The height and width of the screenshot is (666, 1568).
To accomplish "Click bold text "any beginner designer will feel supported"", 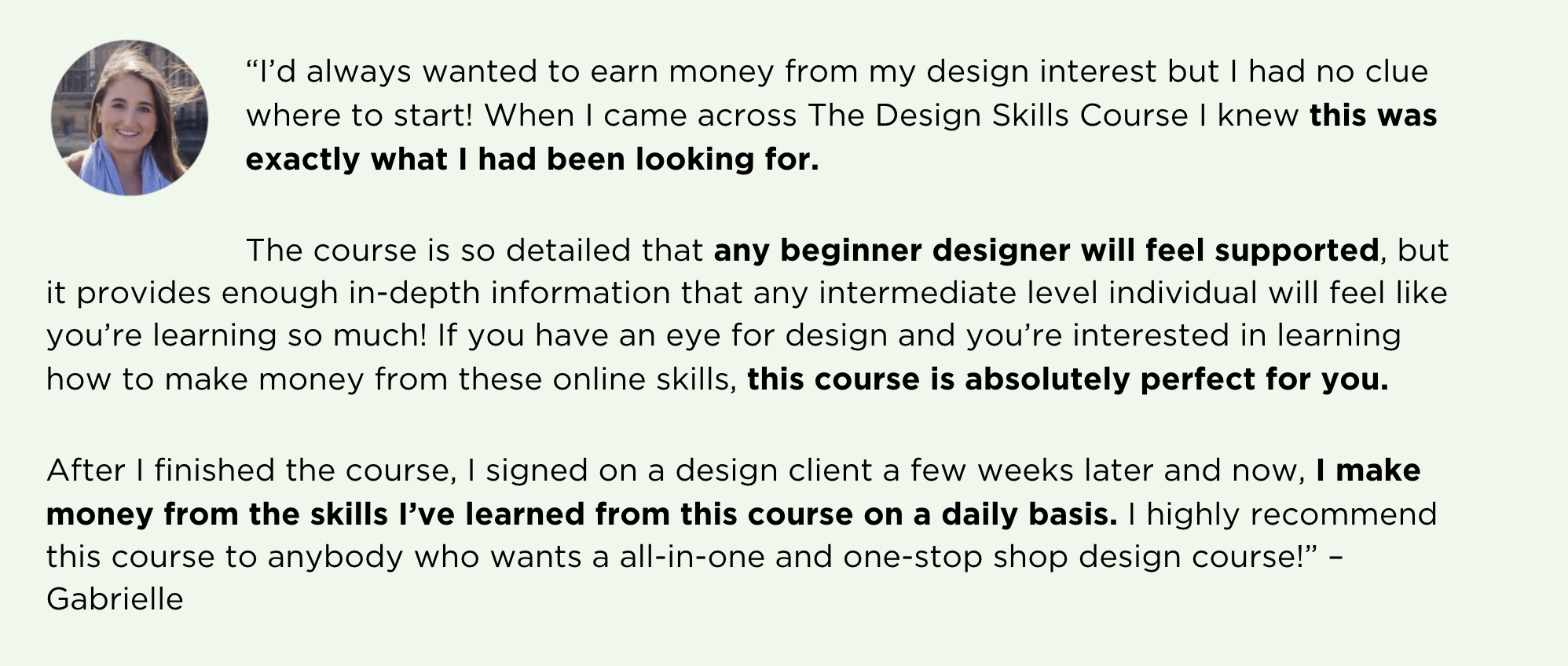I will coord(1046,251).
